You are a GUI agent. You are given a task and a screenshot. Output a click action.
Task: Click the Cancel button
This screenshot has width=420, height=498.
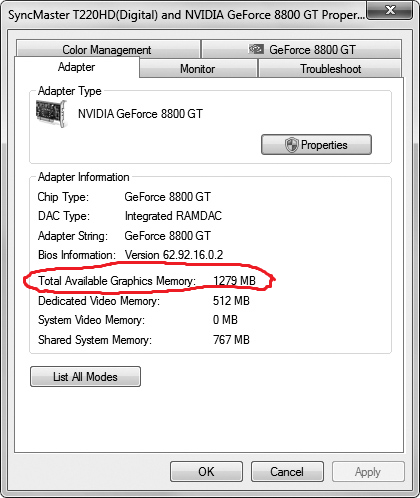click(x=287, y=472)
